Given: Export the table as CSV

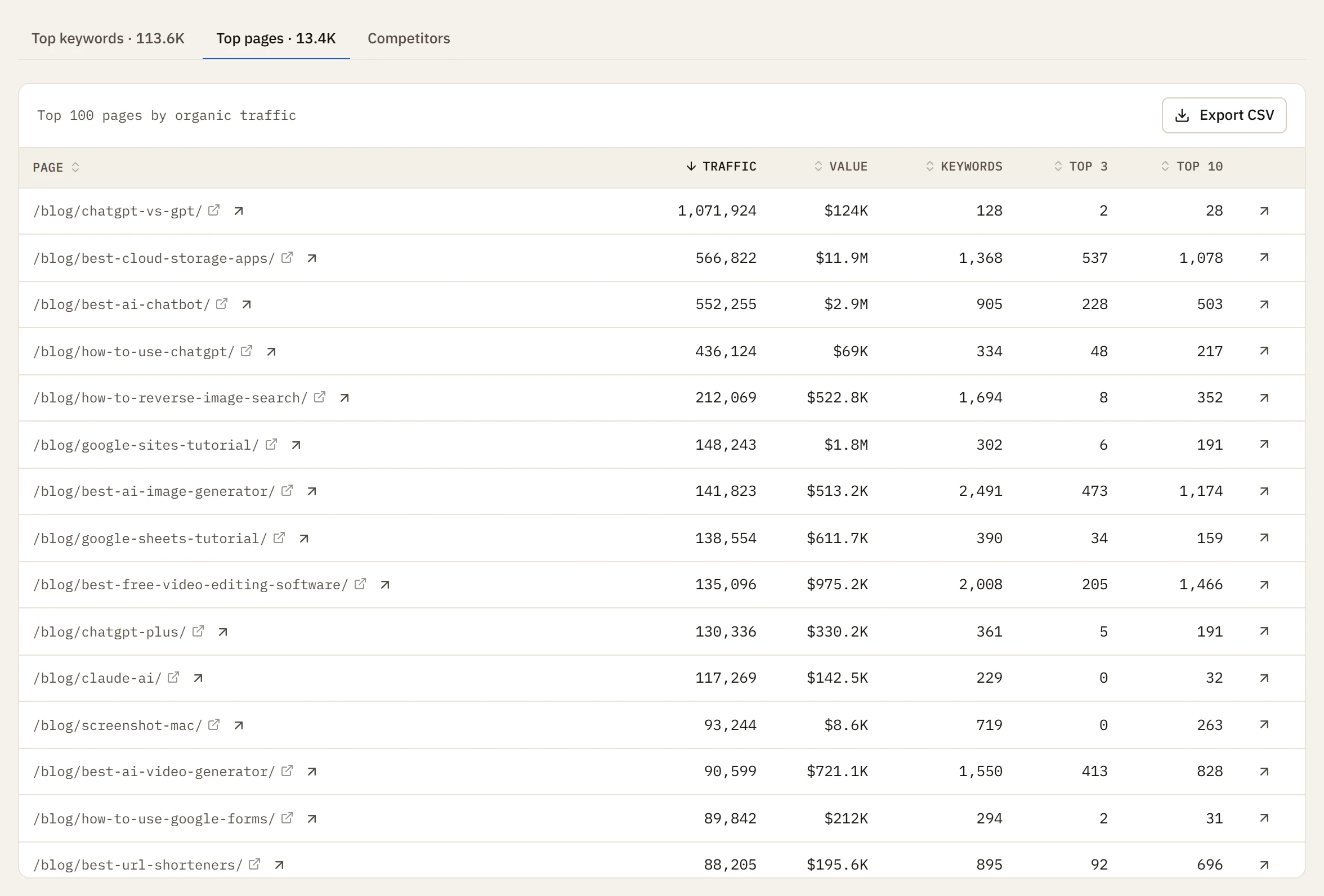Looking at the screenshot, I should (1224, 115).
